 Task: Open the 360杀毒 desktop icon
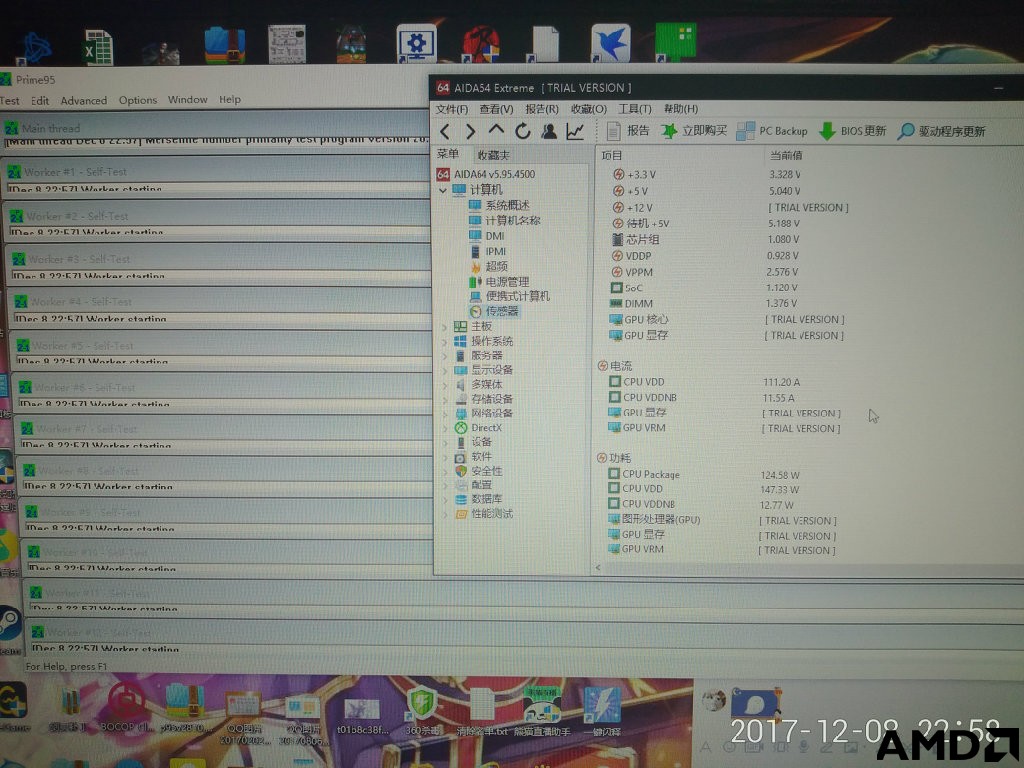[x=422, y=712]
